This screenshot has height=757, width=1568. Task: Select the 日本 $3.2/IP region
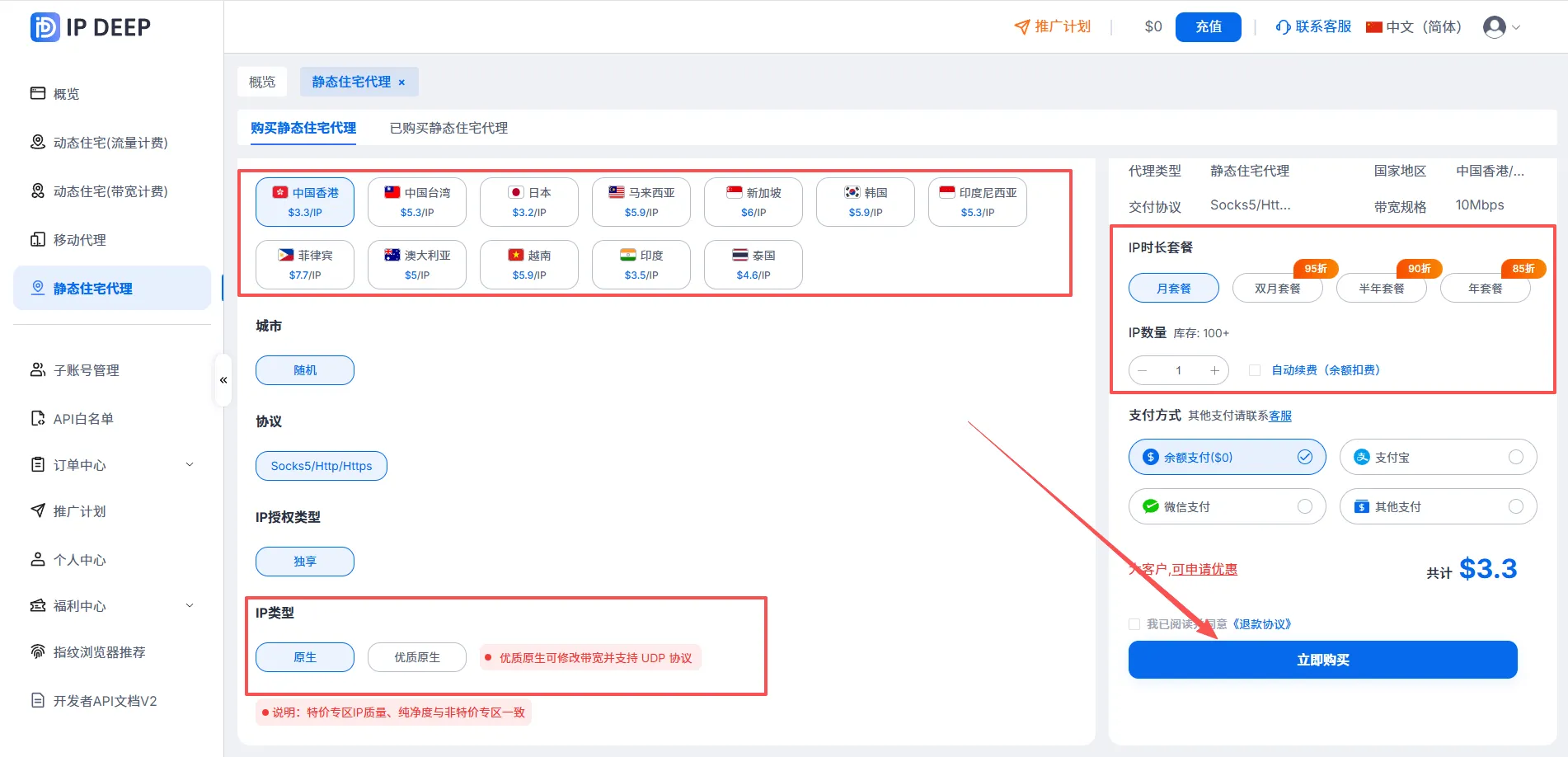click(x=529, y=202)
